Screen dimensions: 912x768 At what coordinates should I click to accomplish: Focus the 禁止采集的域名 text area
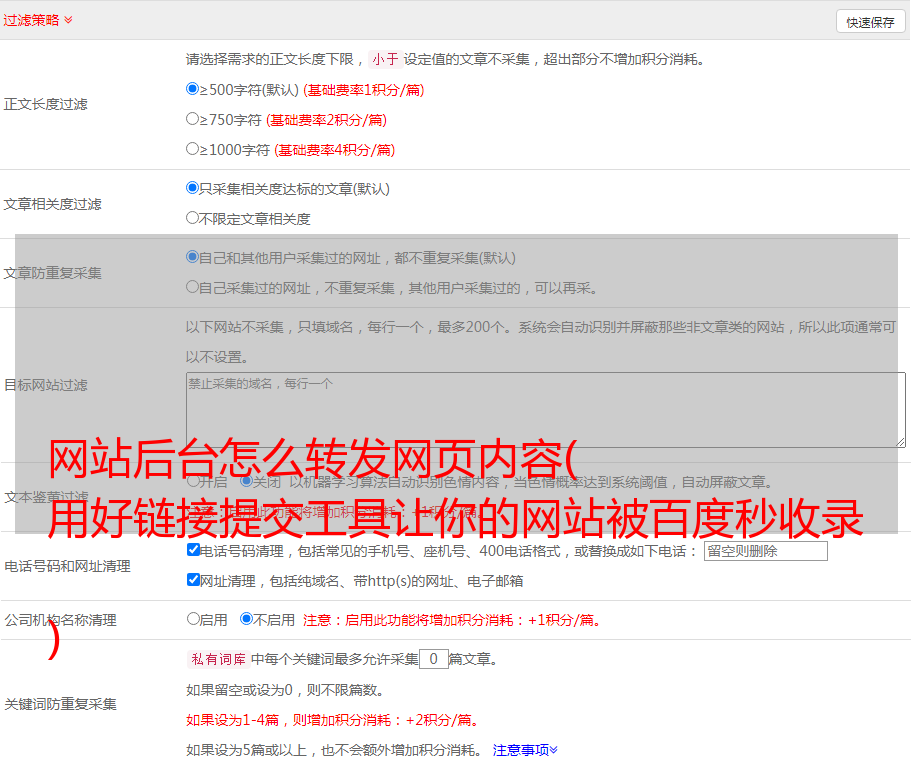[x=545, y=409]
